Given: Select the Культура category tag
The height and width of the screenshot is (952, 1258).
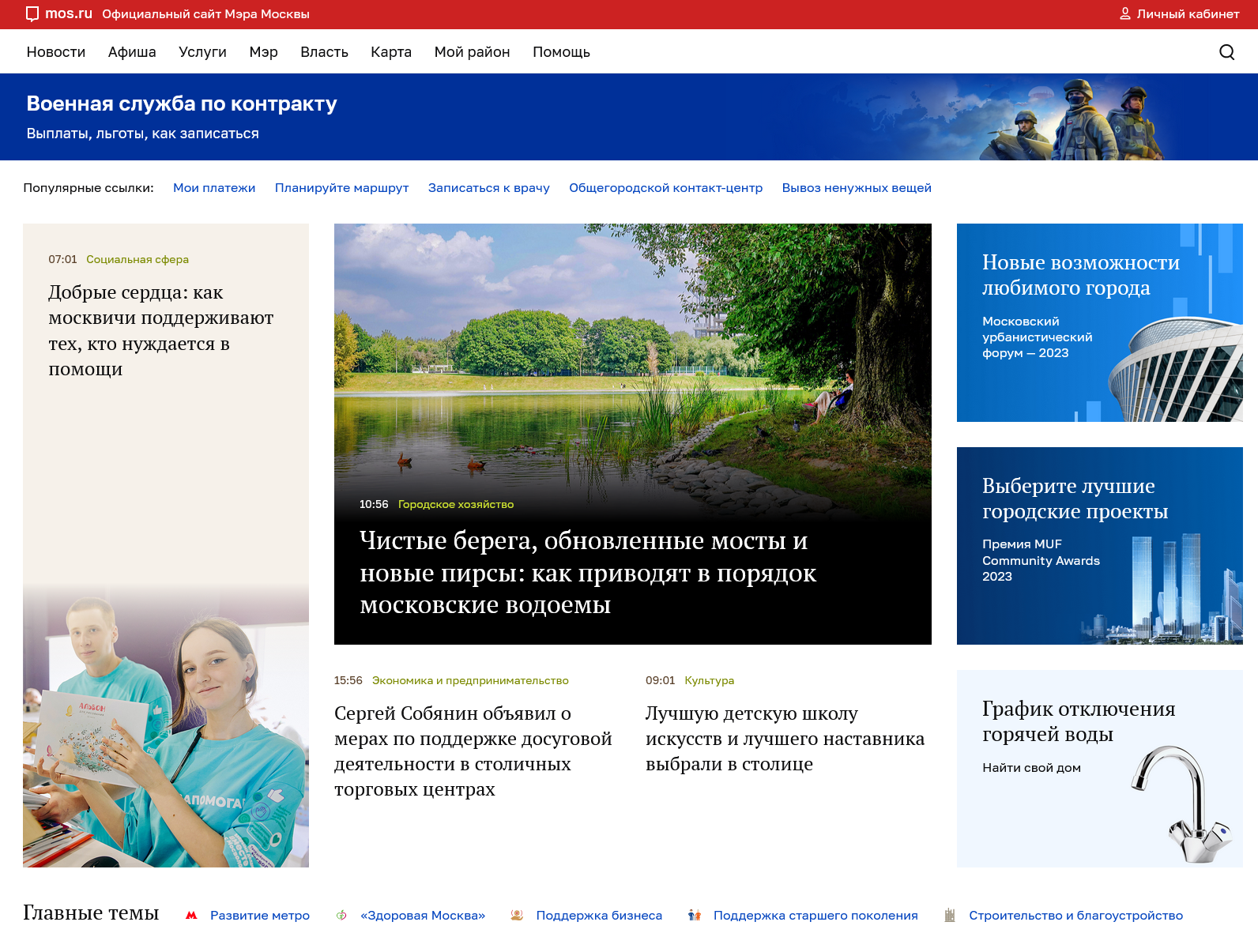Looking at the screenshot, I should point(710,680).
